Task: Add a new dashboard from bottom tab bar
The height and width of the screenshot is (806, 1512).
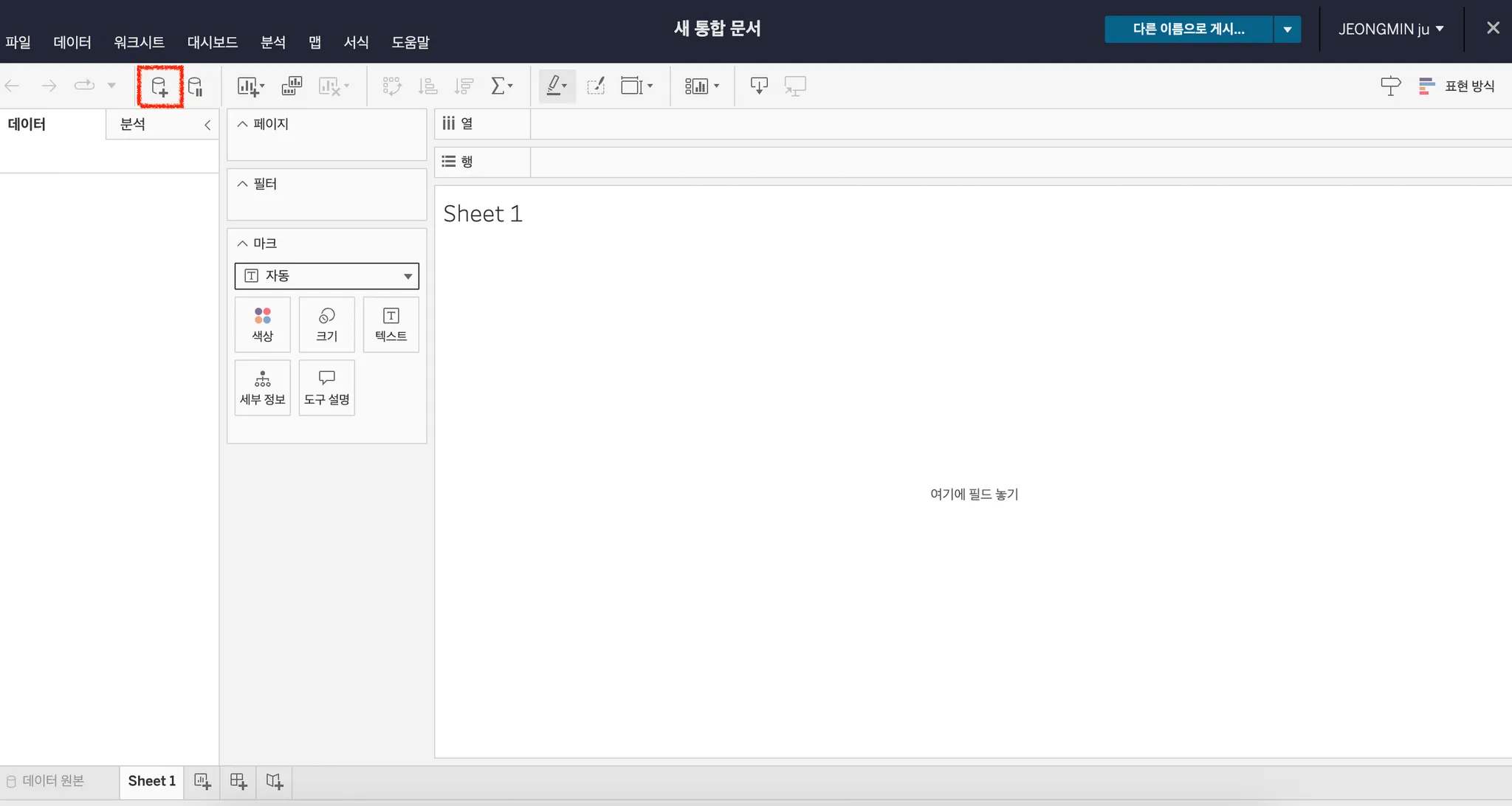Action: 238,782
